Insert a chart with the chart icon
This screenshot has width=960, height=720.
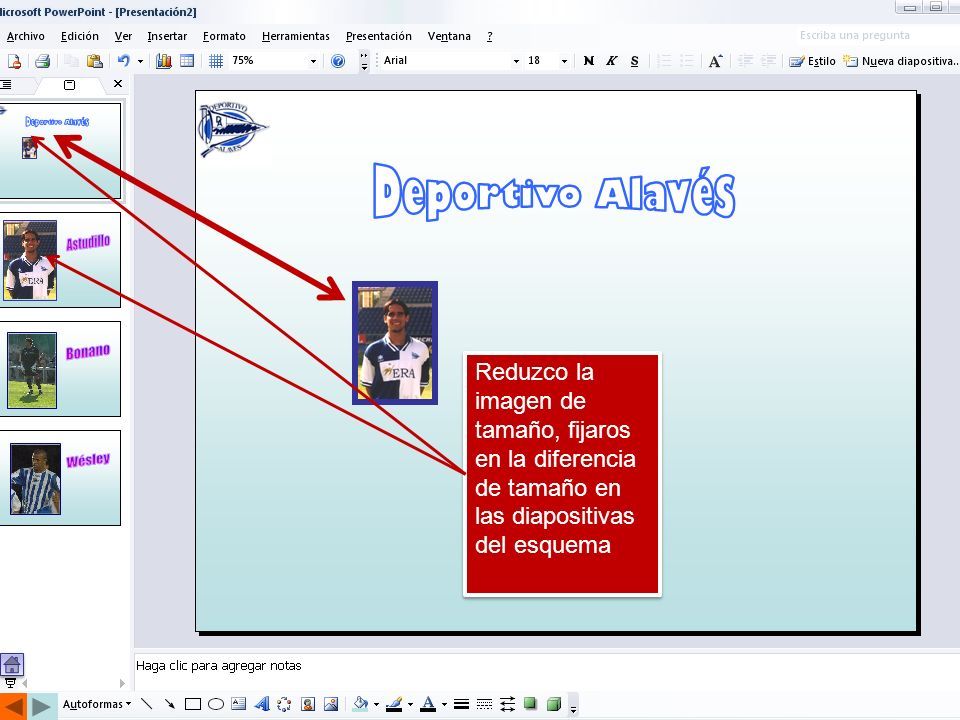pos(163,61)
